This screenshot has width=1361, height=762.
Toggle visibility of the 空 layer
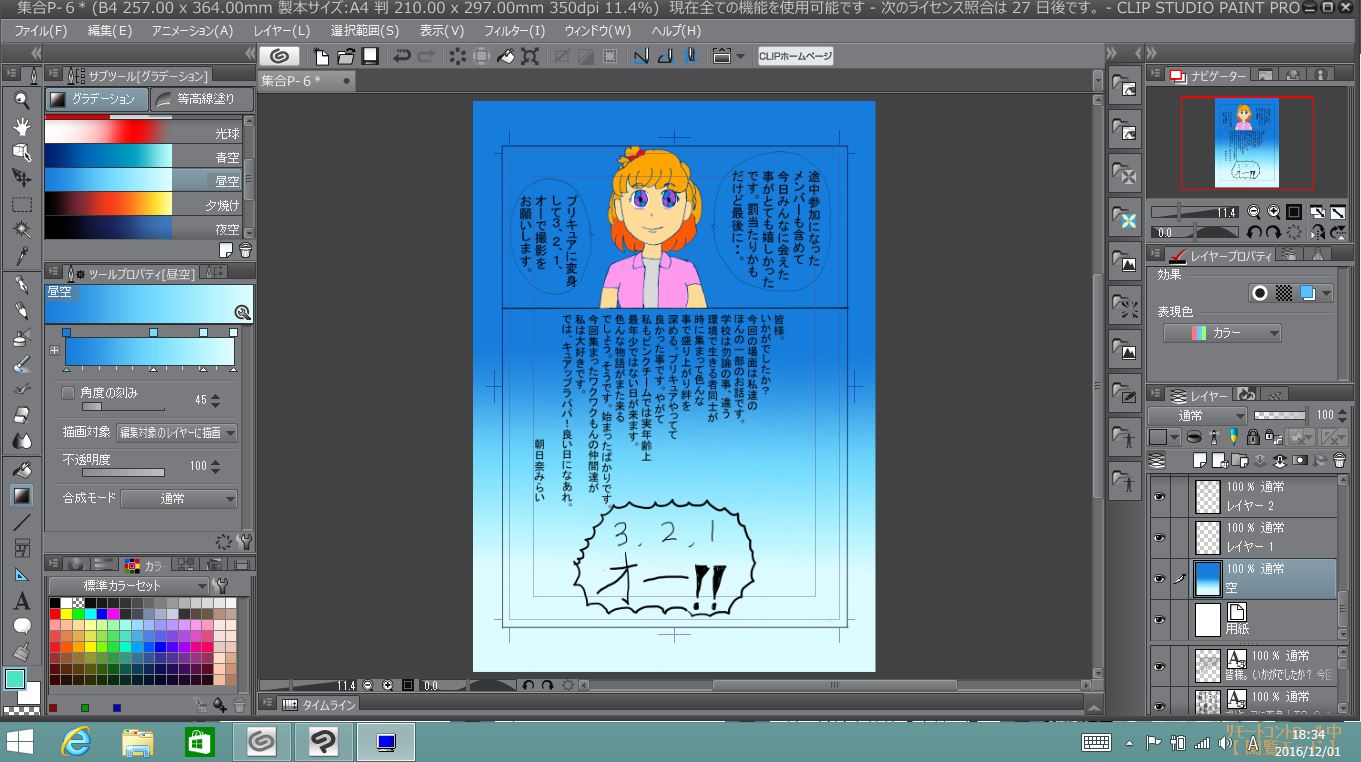click(1159, 579)
